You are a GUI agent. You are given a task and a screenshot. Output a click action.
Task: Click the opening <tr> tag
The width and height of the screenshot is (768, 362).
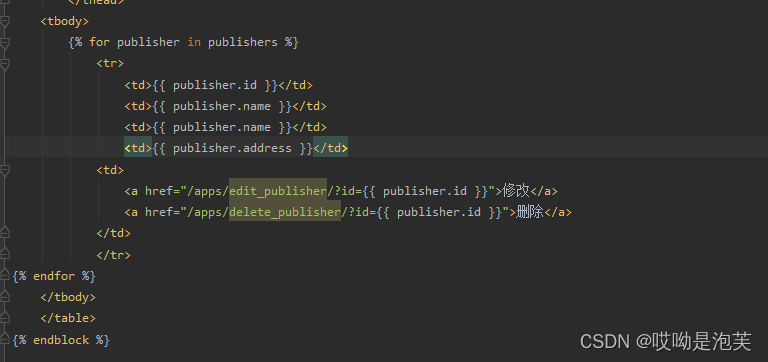click(110, 64)
